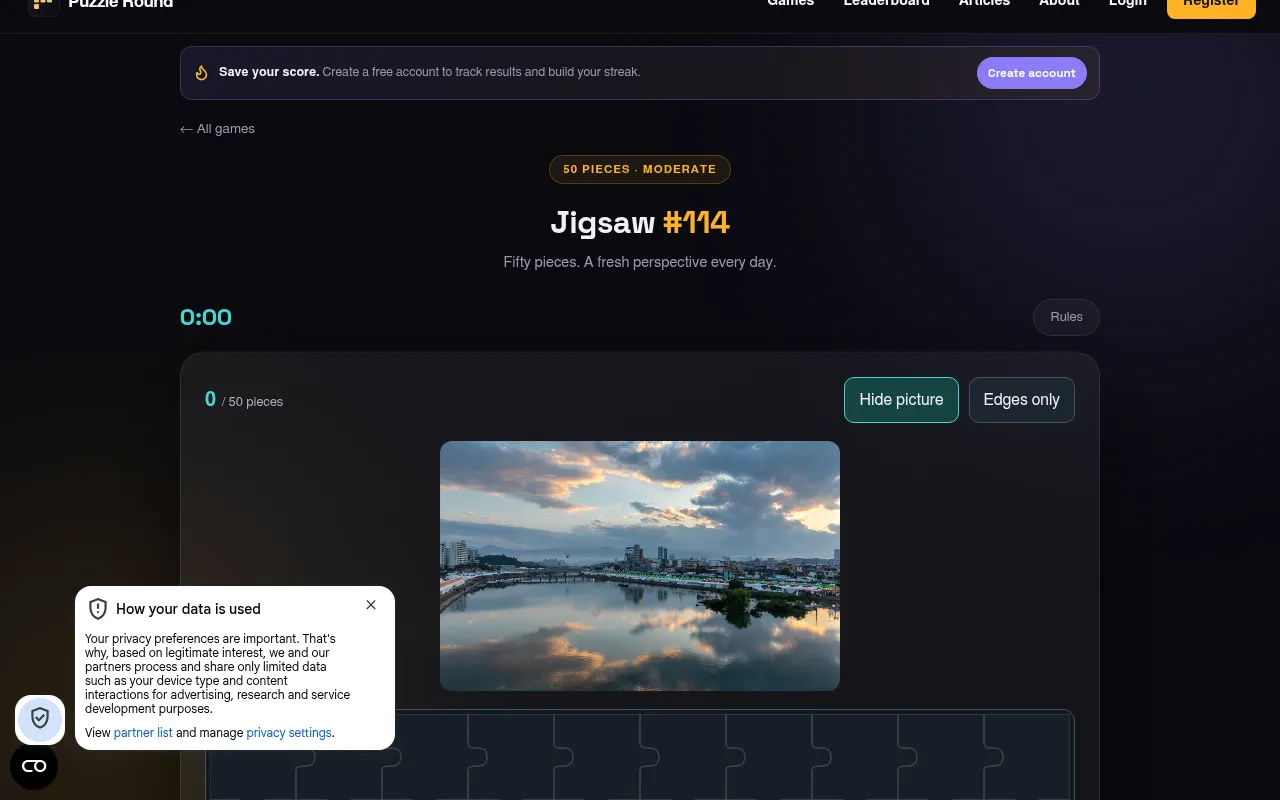Open the Leaderboard page
The image size is (1280, 800).
(887, 3)
